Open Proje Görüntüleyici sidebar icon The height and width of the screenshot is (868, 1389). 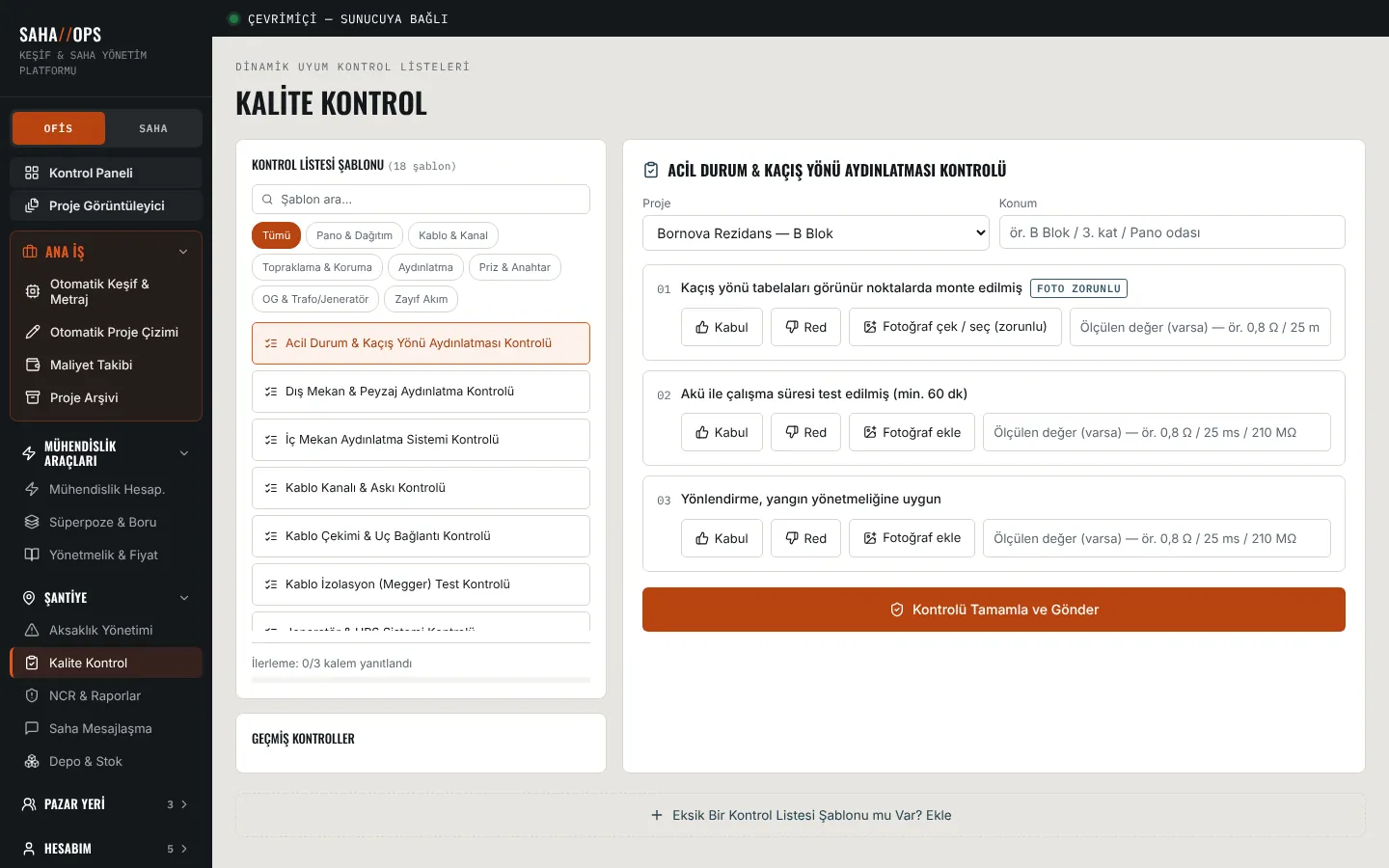32,205
